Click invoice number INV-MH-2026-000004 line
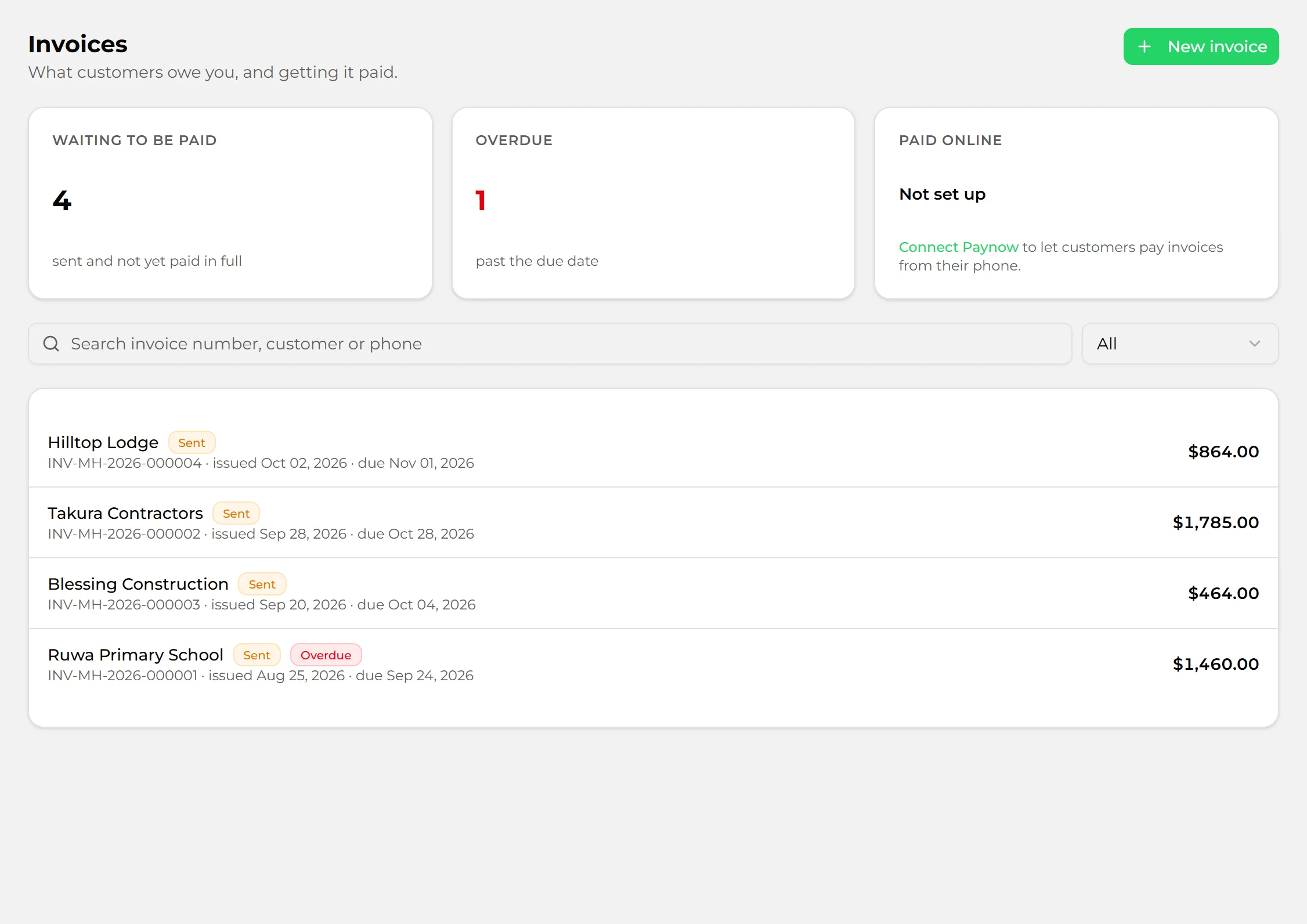Viewport: 1307px width, 924px height. tap(261, 463)
